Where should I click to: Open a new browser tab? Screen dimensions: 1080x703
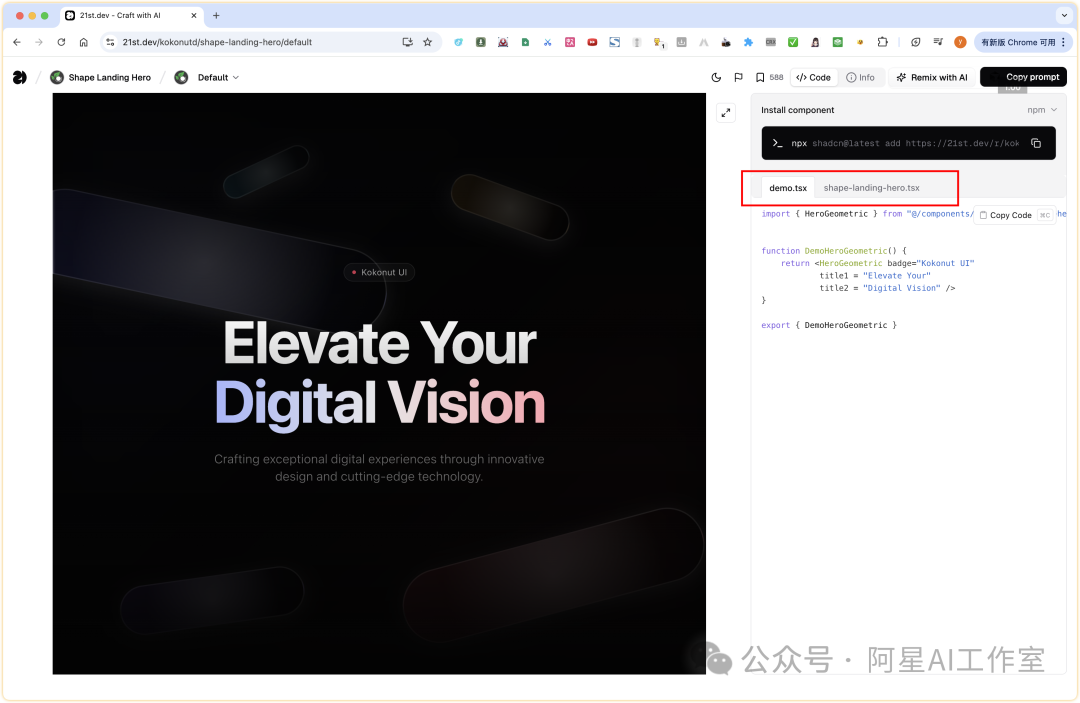click(216, 15)
